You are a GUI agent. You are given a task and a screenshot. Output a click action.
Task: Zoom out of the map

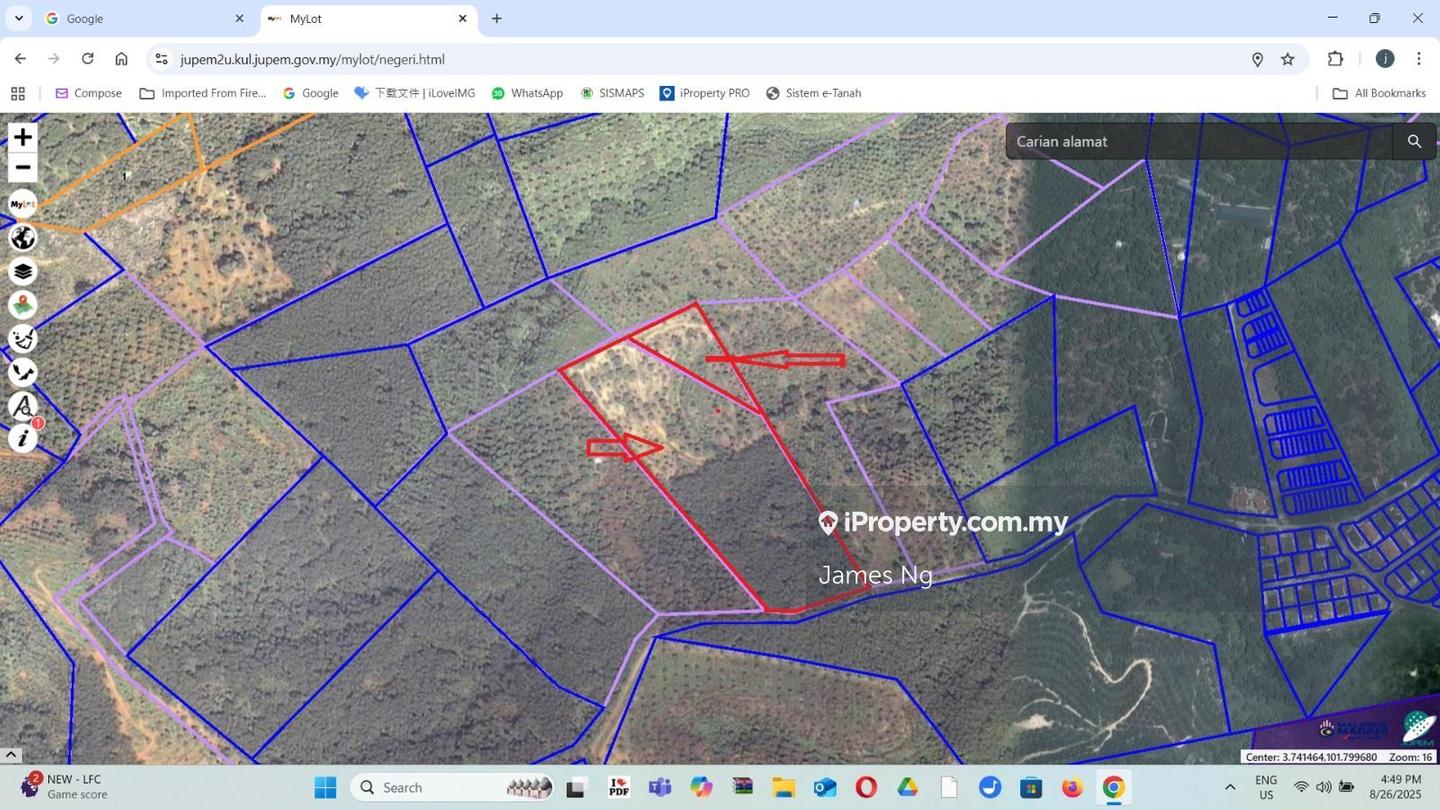22,168
